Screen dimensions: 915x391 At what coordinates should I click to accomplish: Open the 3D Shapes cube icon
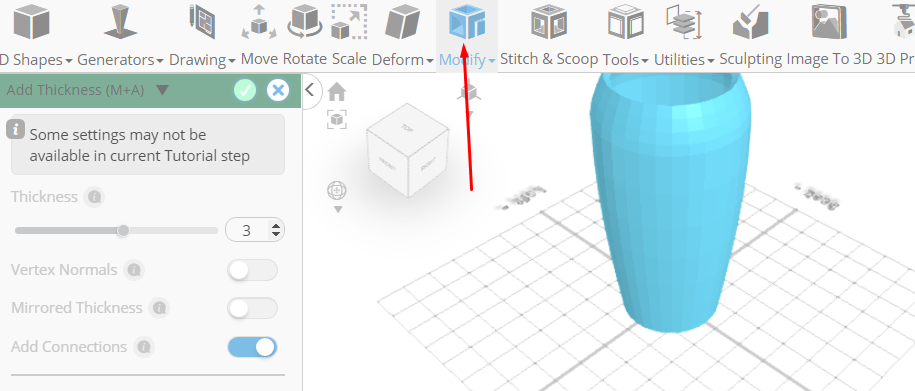(32, 22)
